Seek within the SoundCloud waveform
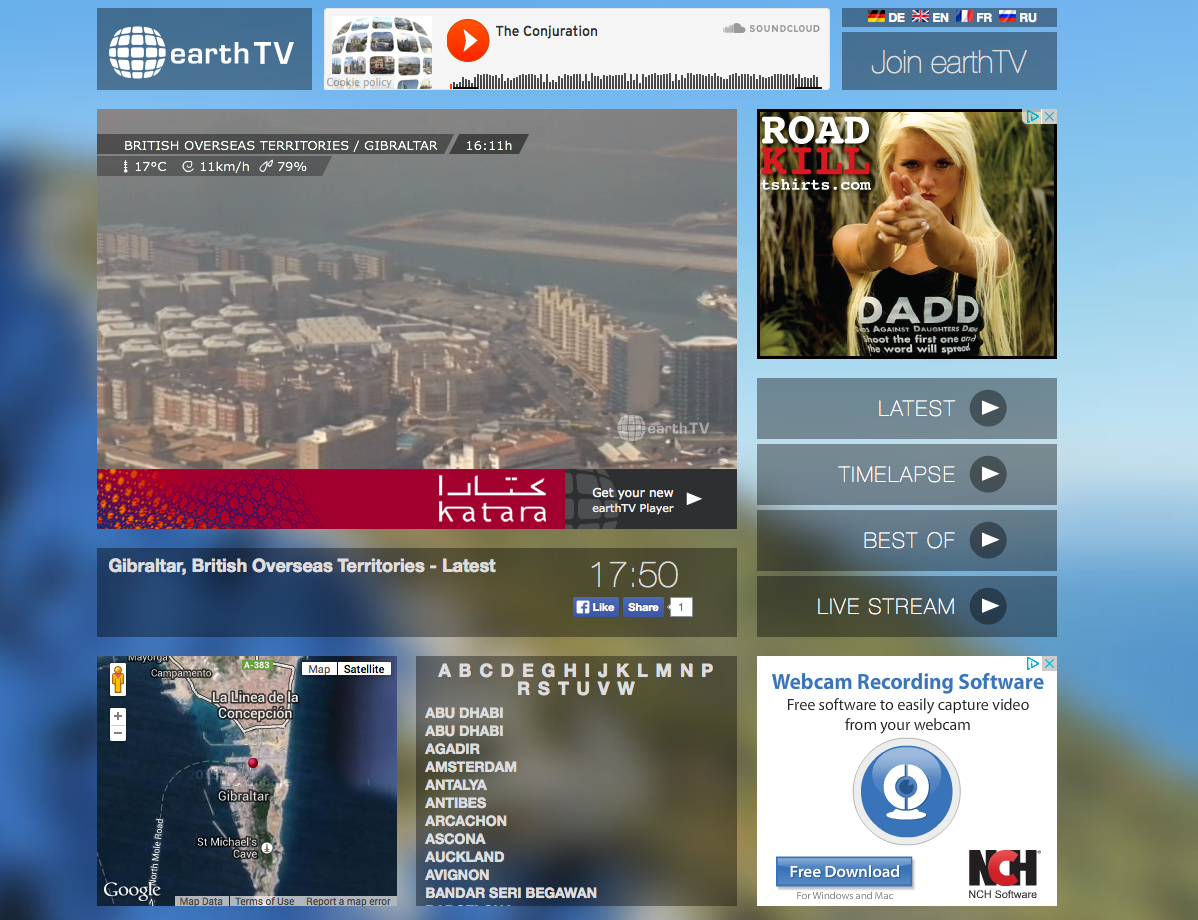Screen dimensions: 1198x920 click(636, 80)
